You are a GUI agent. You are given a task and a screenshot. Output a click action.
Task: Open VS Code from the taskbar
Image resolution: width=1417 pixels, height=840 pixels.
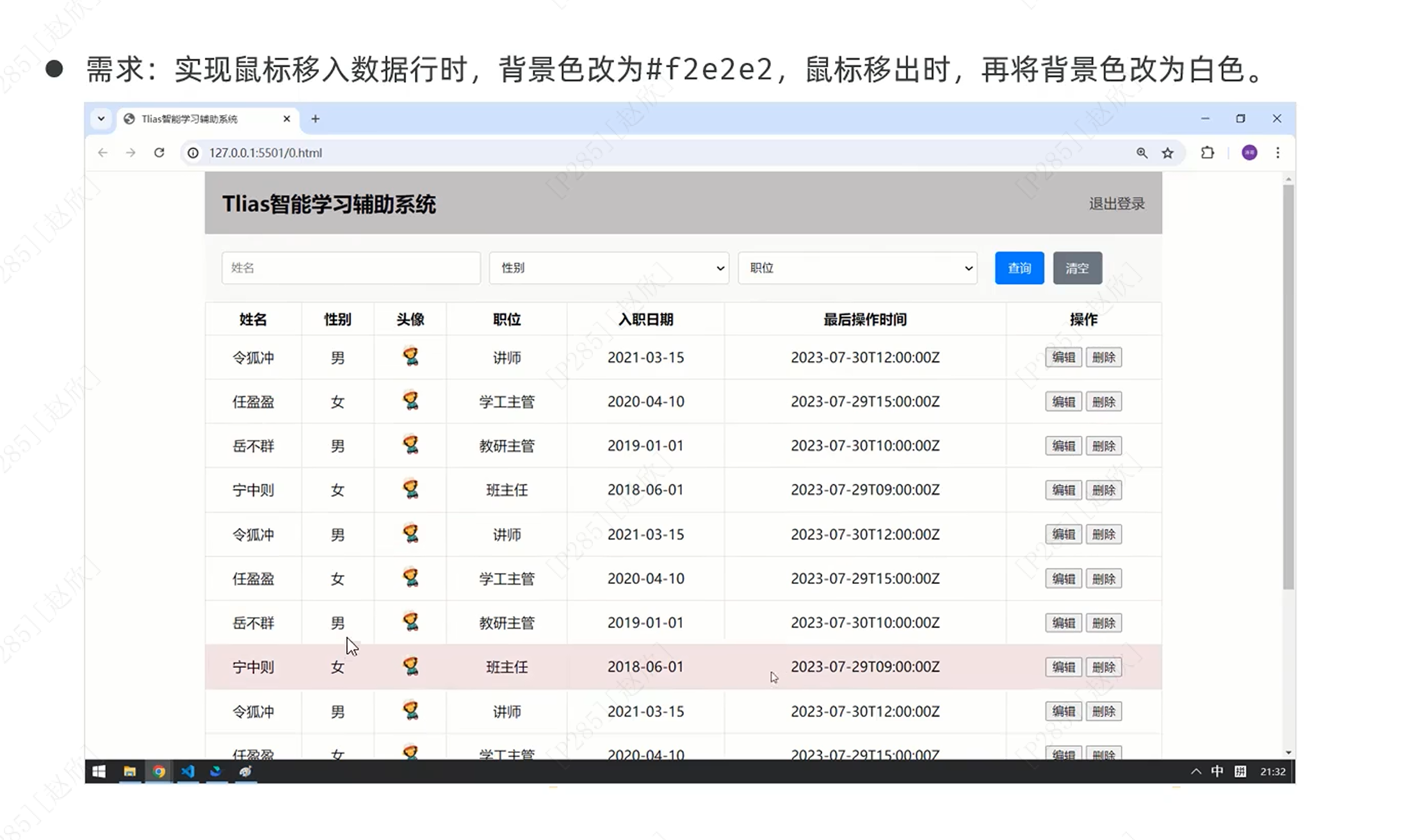188,771
